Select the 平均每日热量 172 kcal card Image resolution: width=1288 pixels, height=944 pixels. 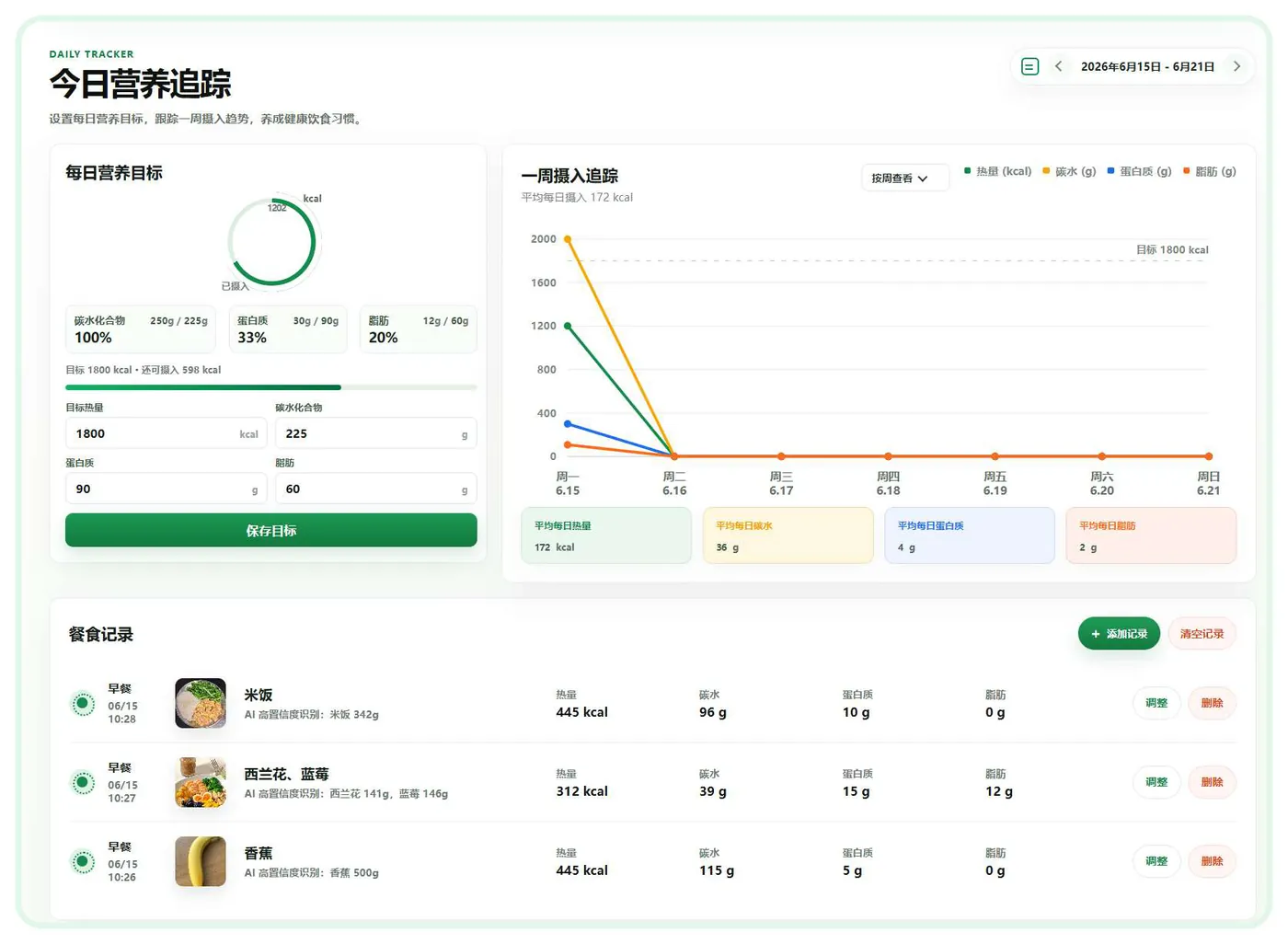(606, 535)
